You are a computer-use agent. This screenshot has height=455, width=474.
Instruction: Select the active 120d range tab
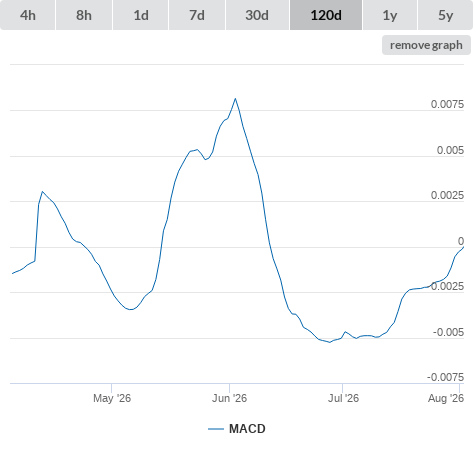(326, 15)
